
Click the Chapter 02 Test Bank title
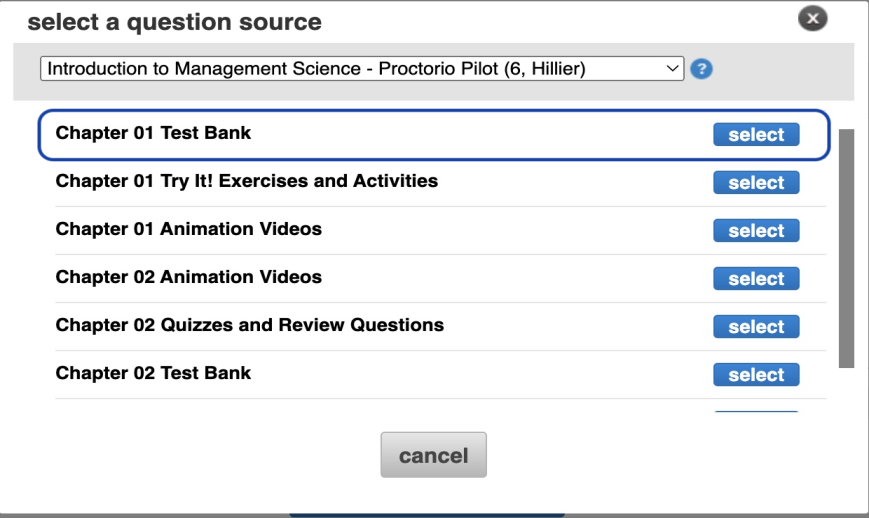point(153,373)
